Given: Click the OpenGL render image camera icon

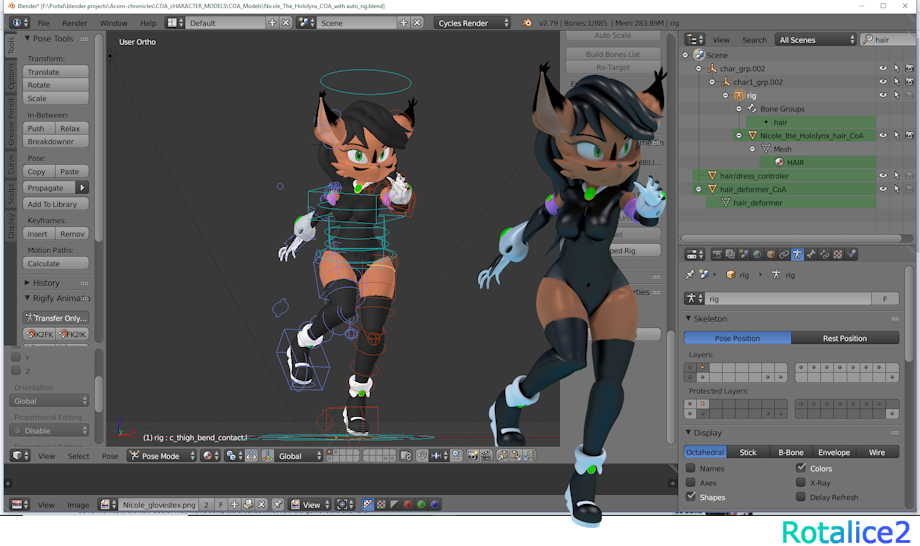Looking at the screenshot, I should [x=473, y=456].
